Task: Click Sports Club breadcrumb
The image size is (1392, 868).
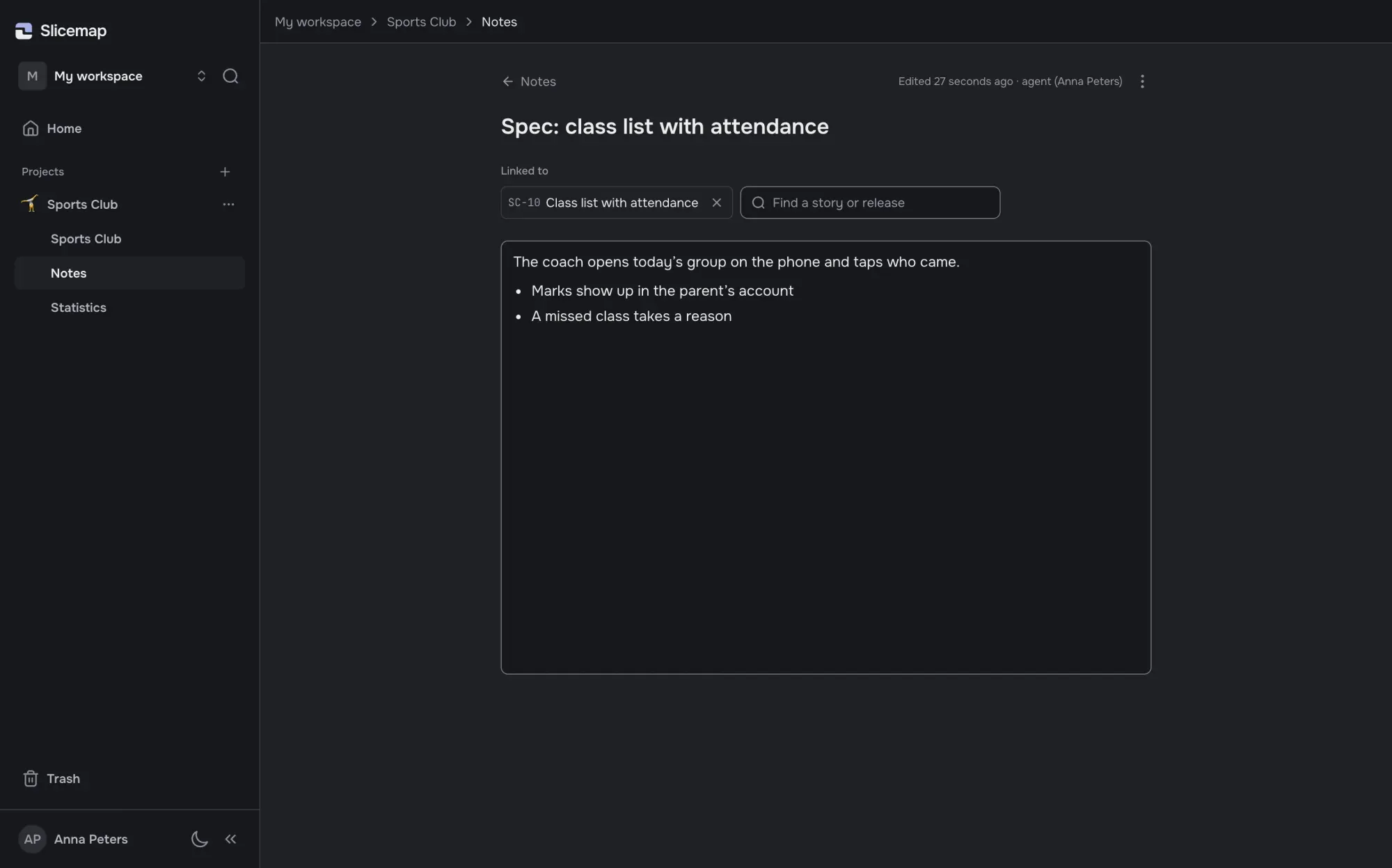Action: [x=421, y=22]
